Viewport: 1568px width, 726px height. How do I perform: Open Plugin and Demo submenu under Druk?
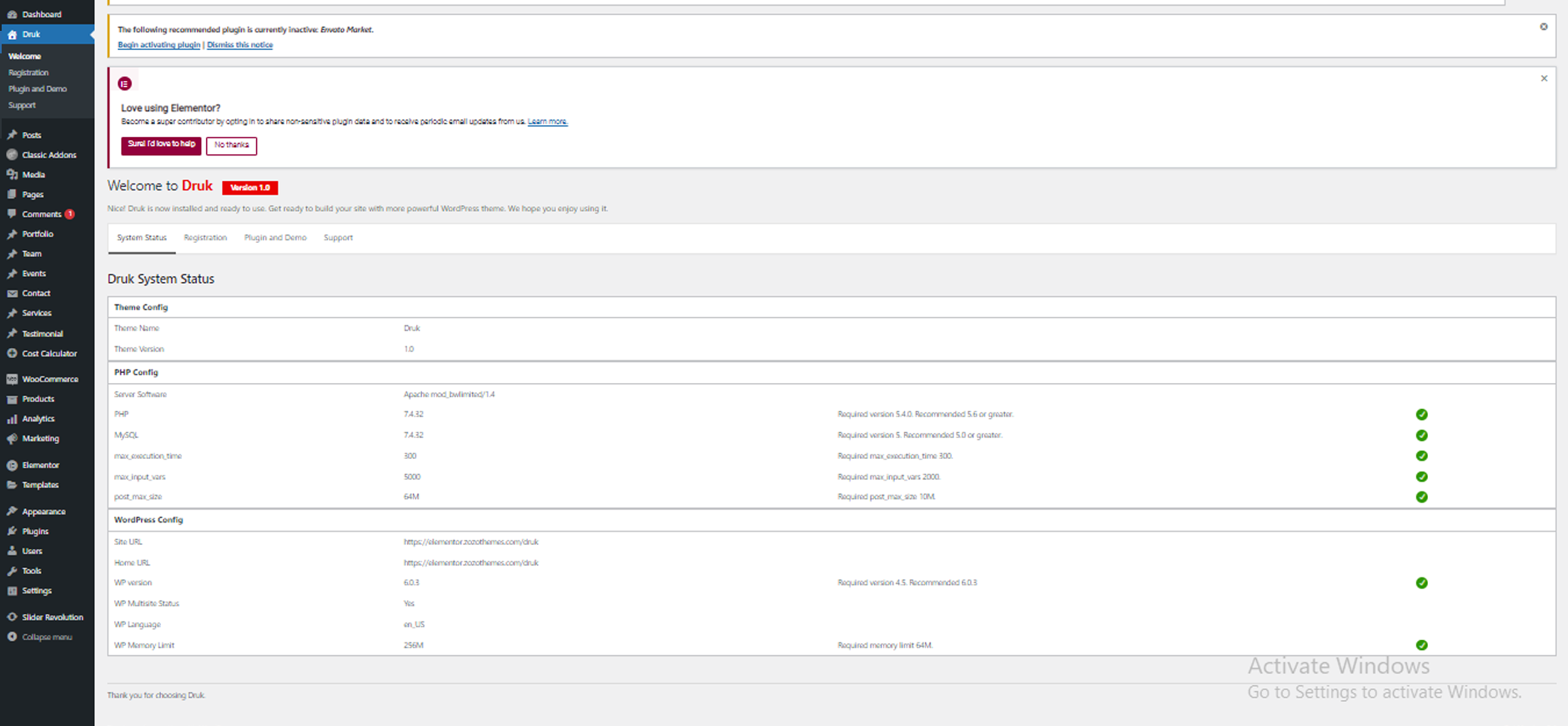pos(38,88)
